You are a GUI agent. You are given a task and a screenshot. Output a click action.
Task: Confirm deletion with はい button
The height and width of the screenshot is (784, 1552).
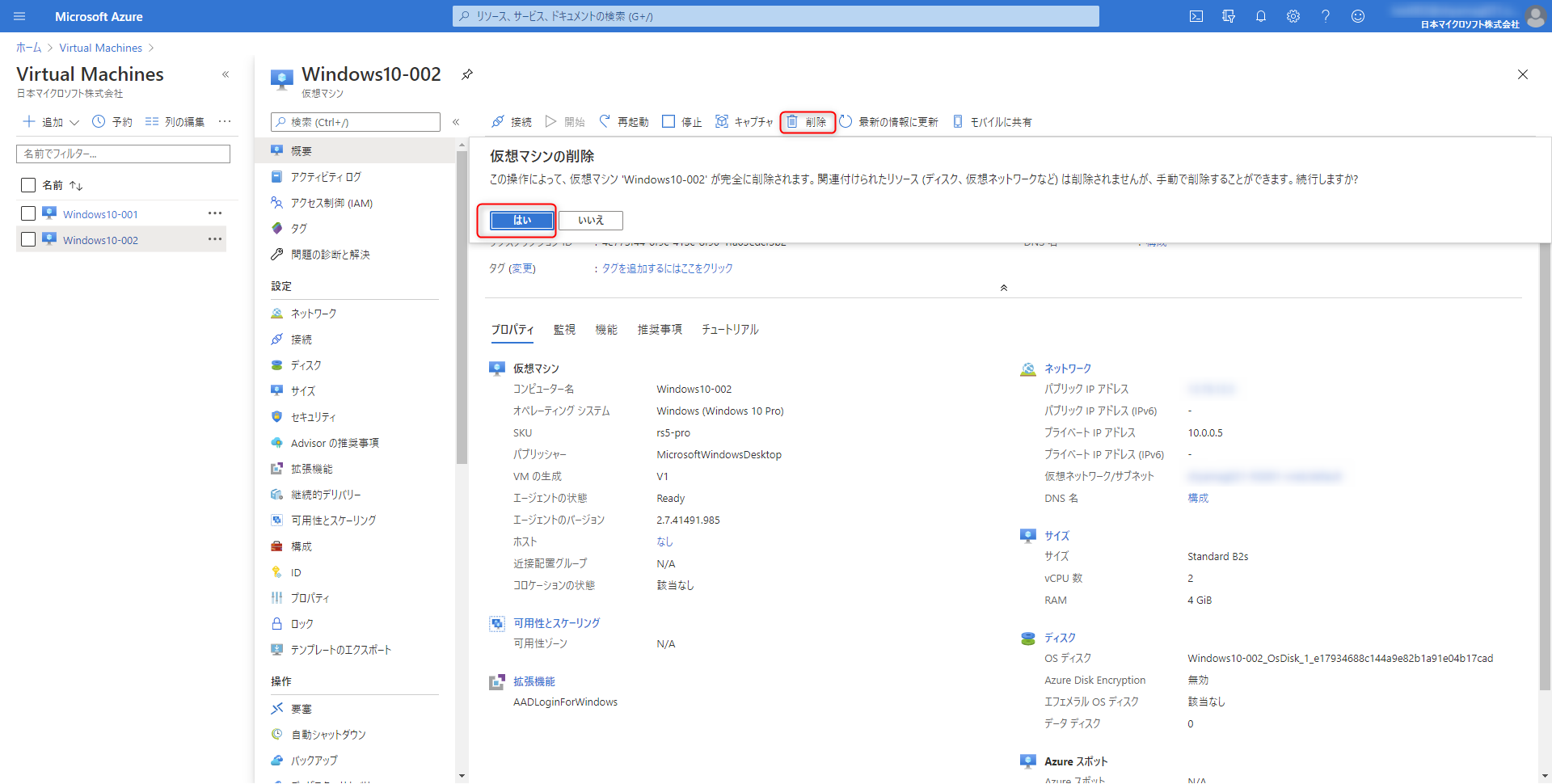[x=522, y=221]
